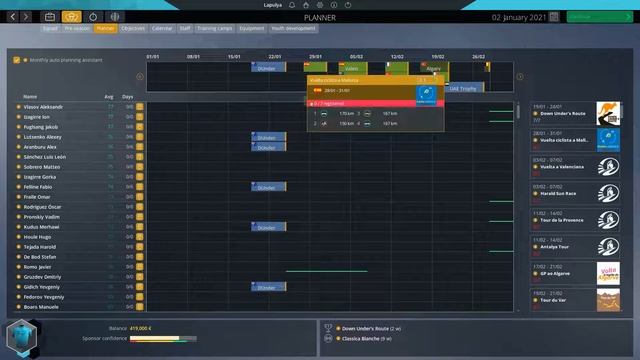Switch to the Squad tab
This screenshot has width=640, height=360.
(x=50, y=29)
